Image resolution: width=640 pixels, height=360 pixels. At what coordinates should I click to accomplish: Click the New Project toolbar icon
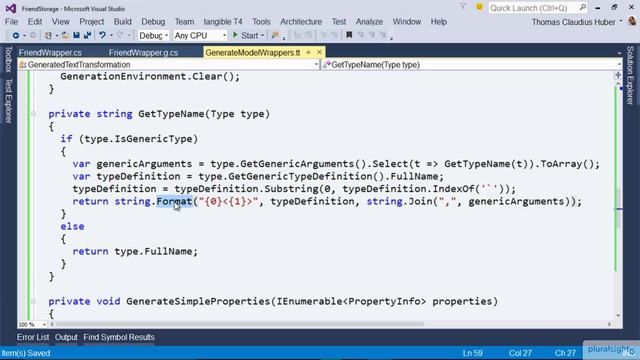49,36
